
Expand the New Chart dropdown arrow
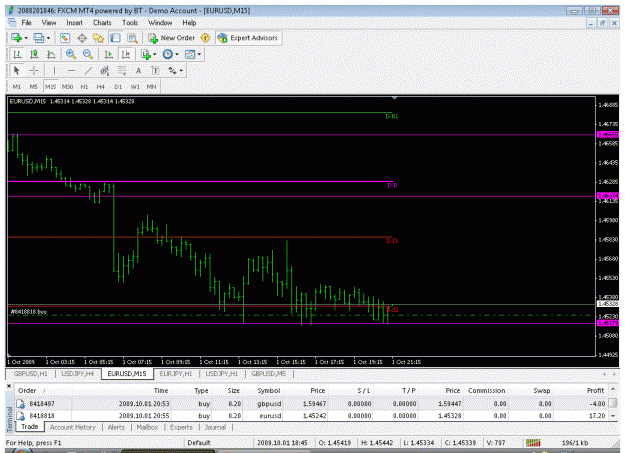point(26,38)
